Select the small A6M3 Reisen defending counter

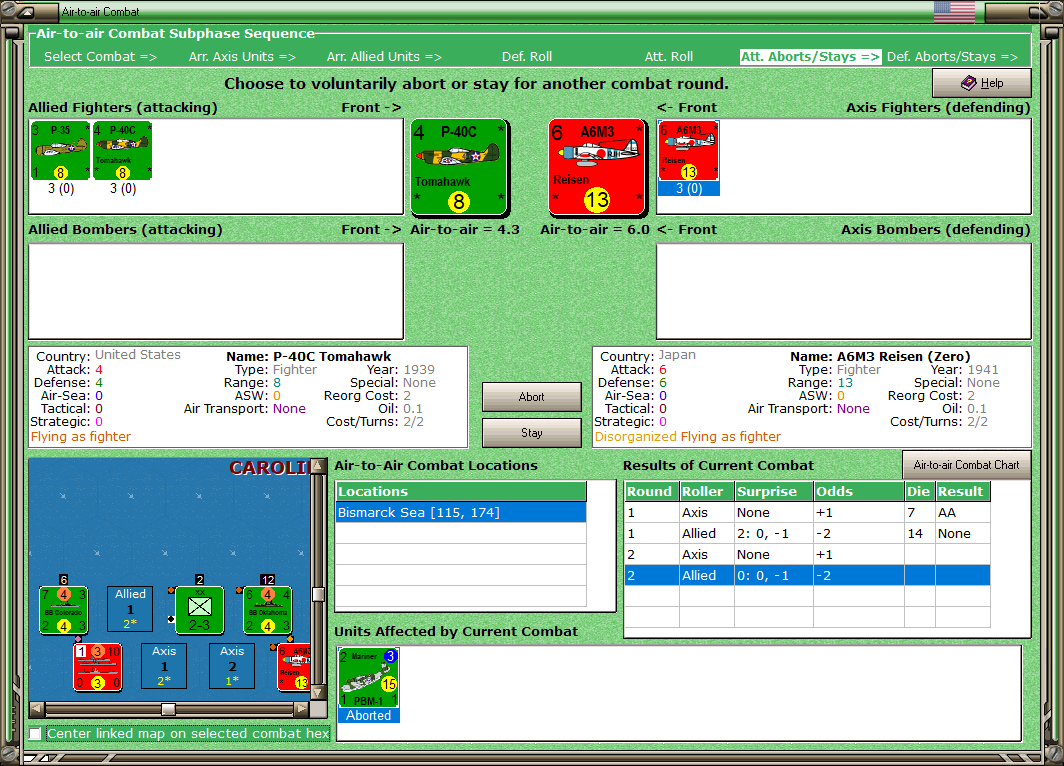coord(688,151)
